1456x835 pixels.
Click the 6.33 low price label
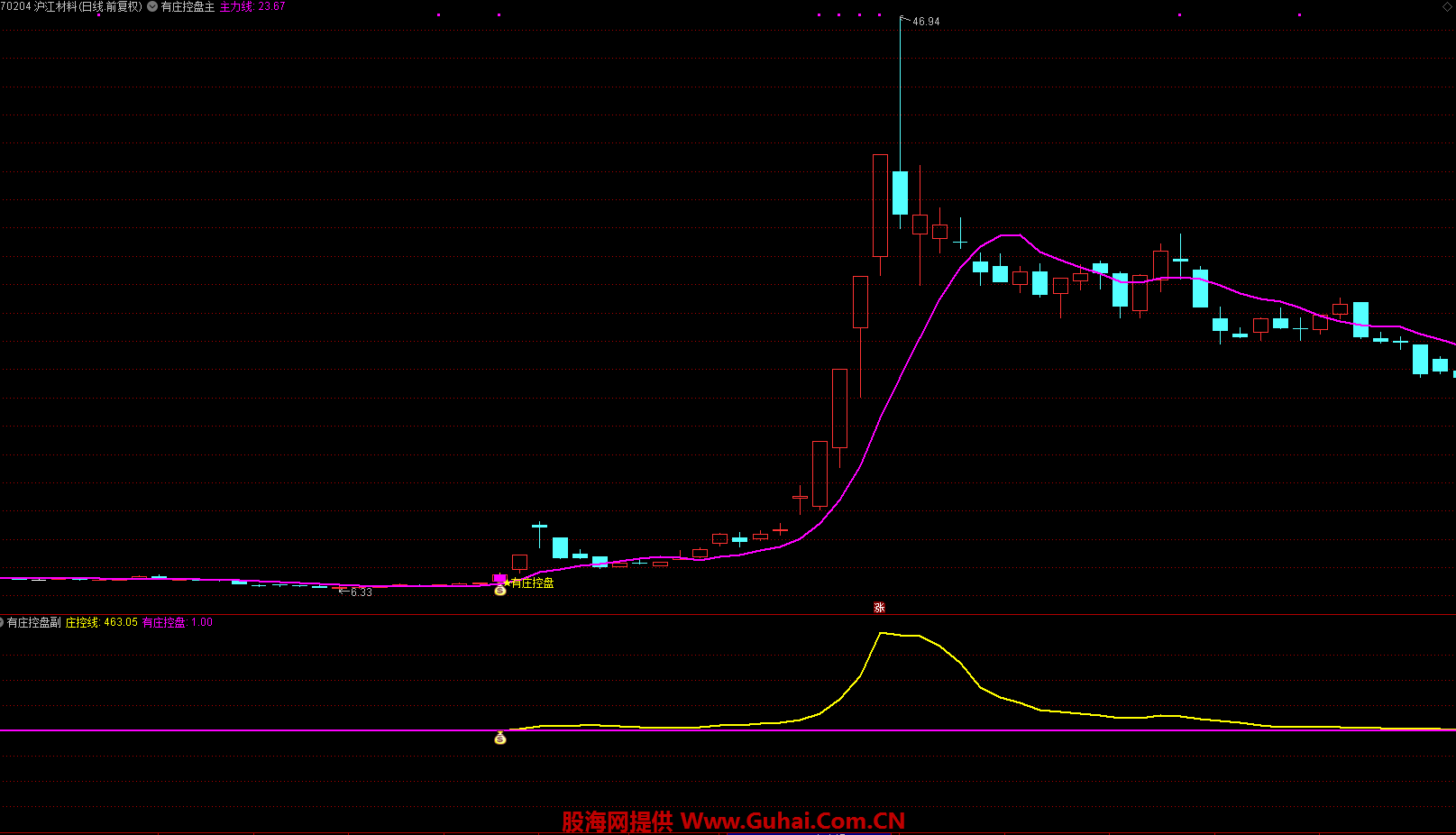coord(361,592)
